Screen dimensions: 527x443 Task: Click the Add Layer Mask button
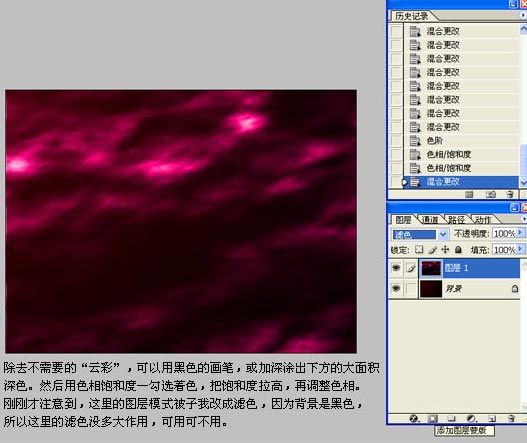tap(433, 418)
